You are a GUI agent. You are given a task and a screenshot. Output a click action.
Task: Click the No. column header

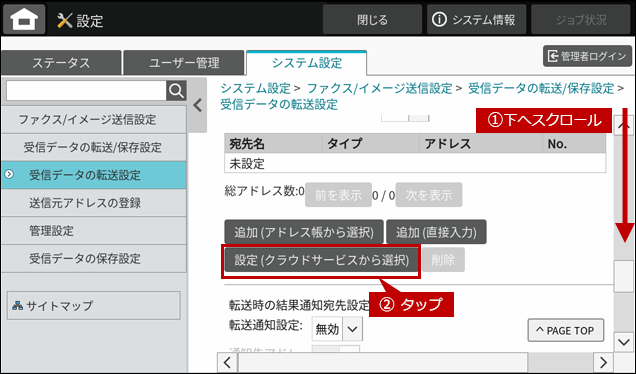[574, 143]
